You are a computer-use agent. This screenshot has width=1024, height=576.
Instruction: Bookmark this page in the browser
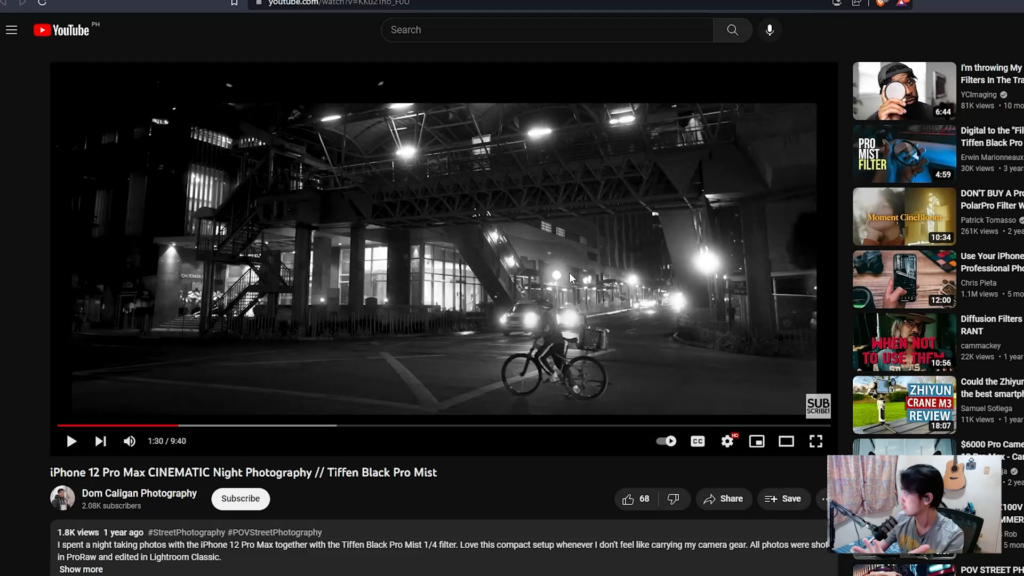click(234, 3)
